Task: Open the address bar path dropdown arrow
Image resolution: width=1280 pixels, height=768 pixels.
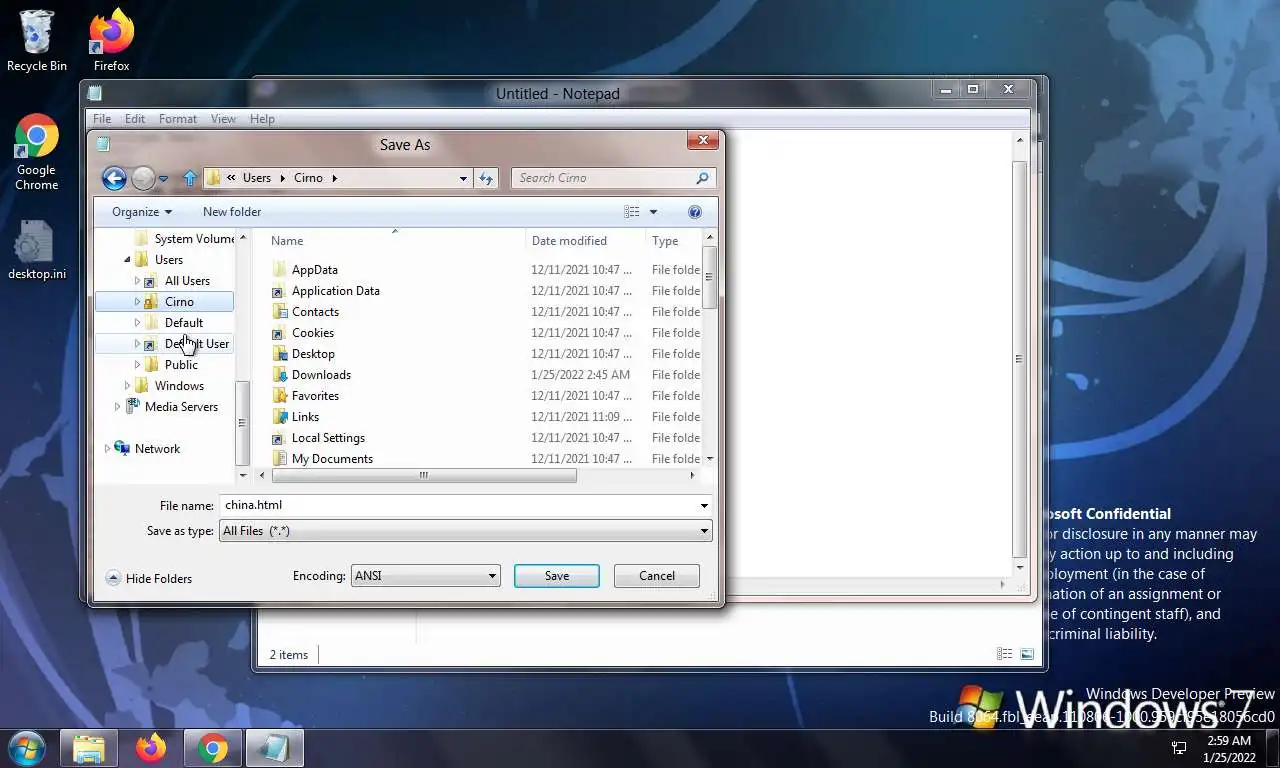Action: 463,178
